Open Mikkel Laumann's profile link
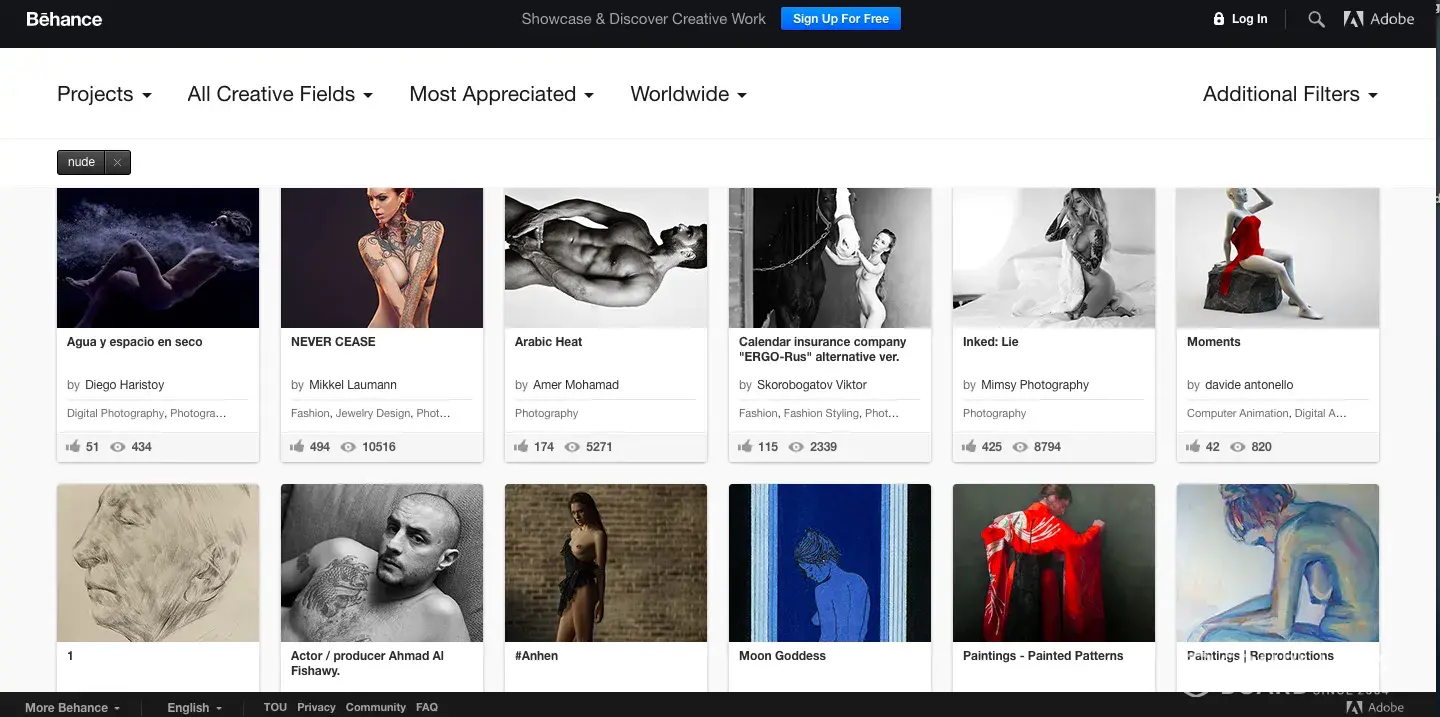Viewport: 1440px width, 717px height. tap(353, 385)
